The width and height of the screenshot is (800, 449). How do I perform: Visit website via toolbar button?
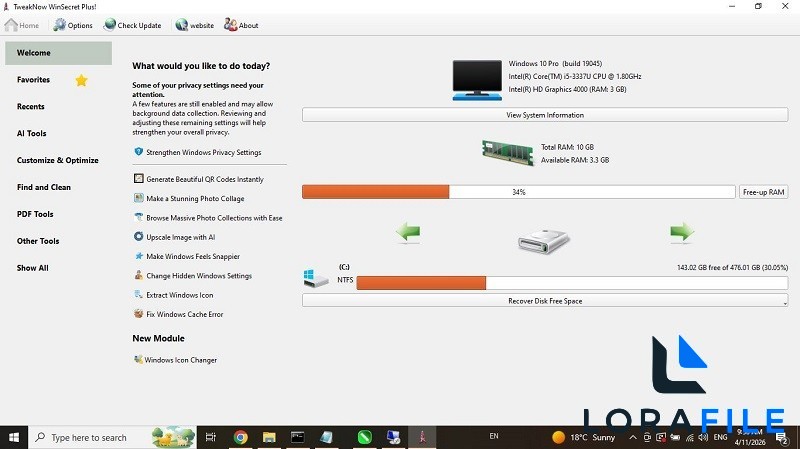pos(194,25)
